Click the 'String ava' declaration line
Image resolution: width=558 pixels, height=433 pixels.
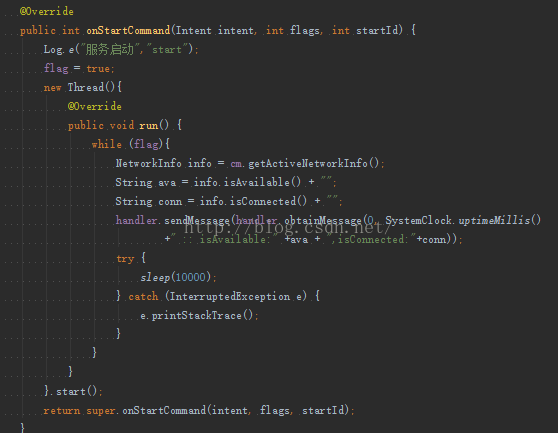click(x=226, y=183)
